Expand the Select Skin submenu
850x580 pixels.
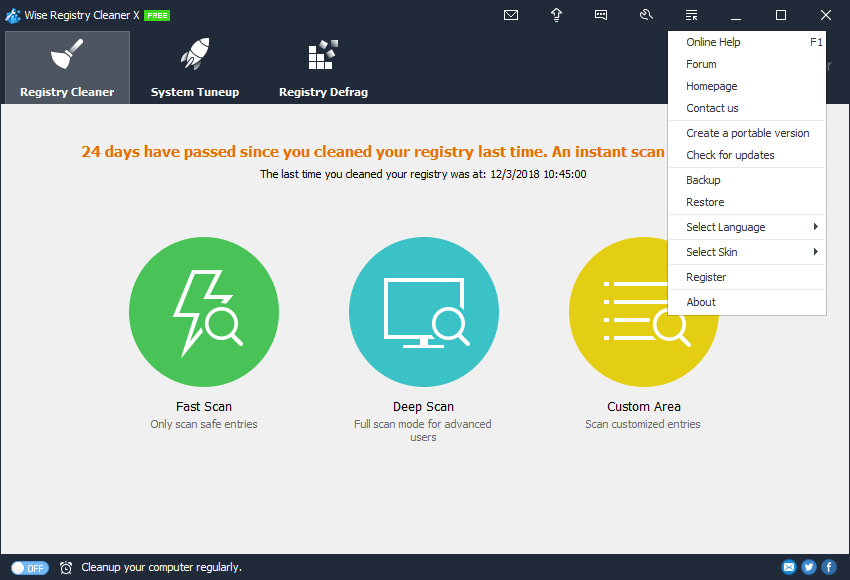pos(747,252)
